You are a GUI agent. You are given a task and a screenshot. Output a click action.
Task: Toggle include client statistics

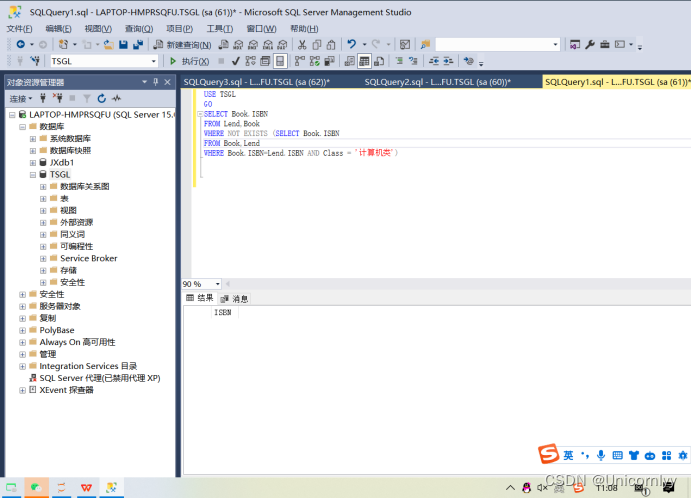329,61
